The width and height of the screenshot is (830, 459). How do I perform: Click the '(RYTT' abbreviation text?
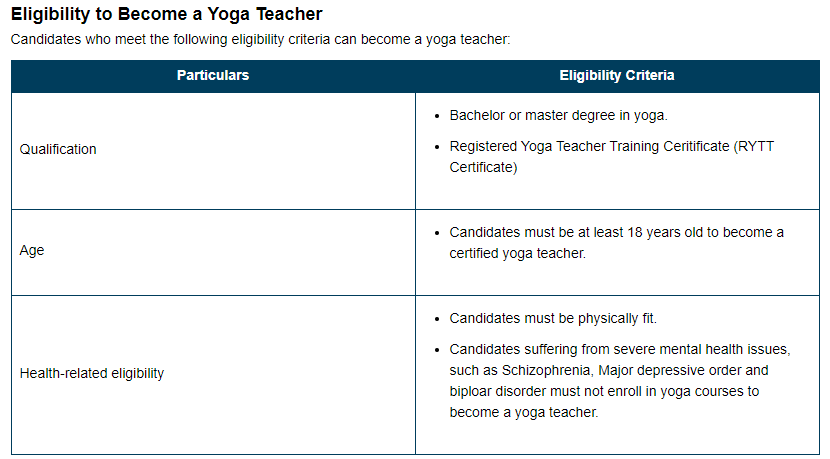[754, 146]
